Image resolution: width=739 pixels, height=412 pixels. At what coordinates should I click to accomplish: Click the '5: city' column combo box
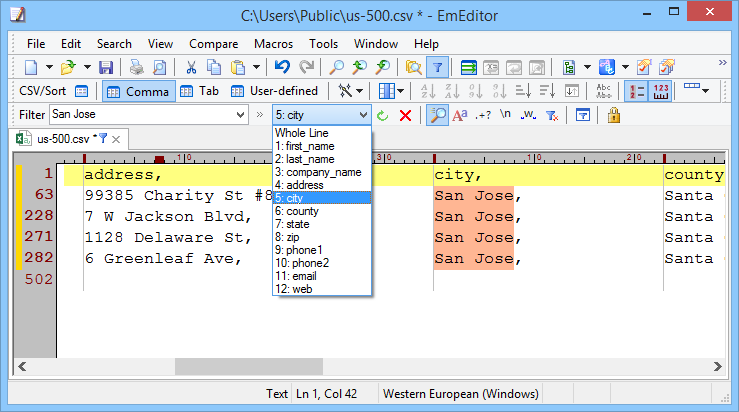point(321,115)
